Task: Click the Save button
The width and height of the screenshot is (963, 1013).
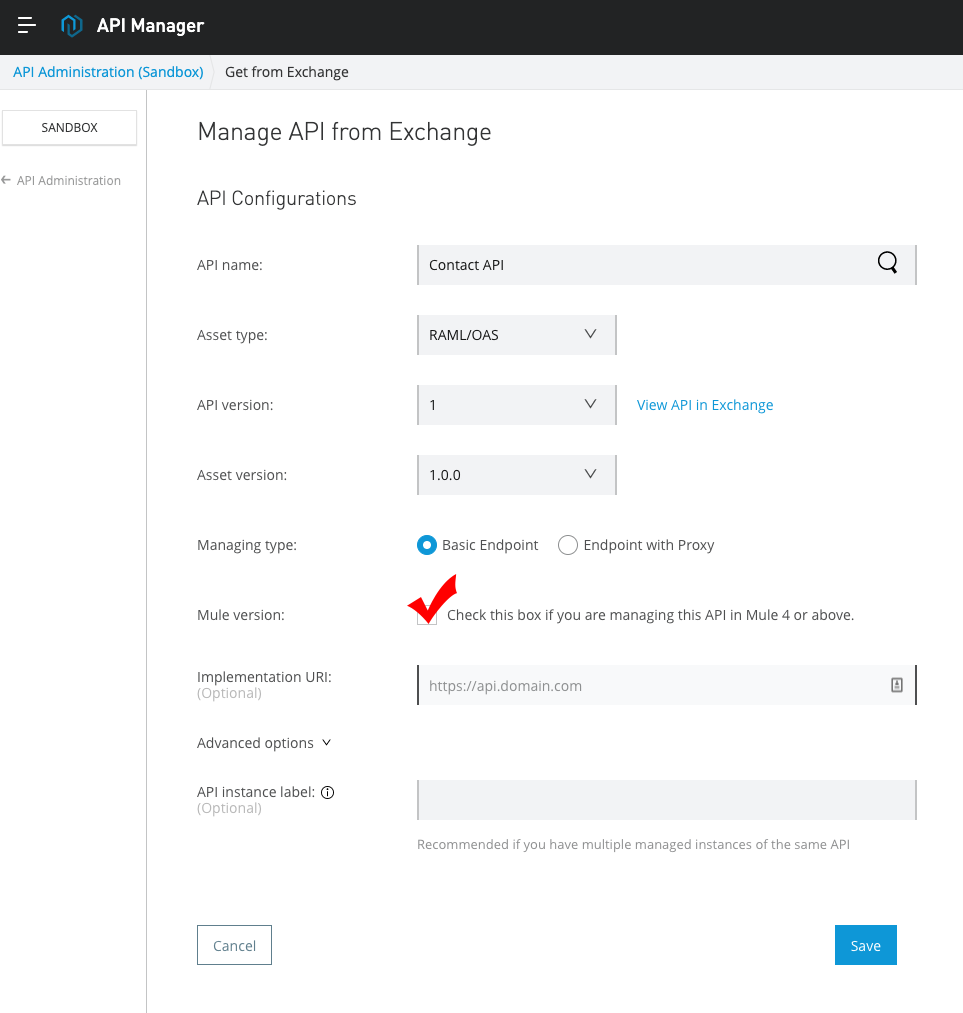Action: coord(865,945)
